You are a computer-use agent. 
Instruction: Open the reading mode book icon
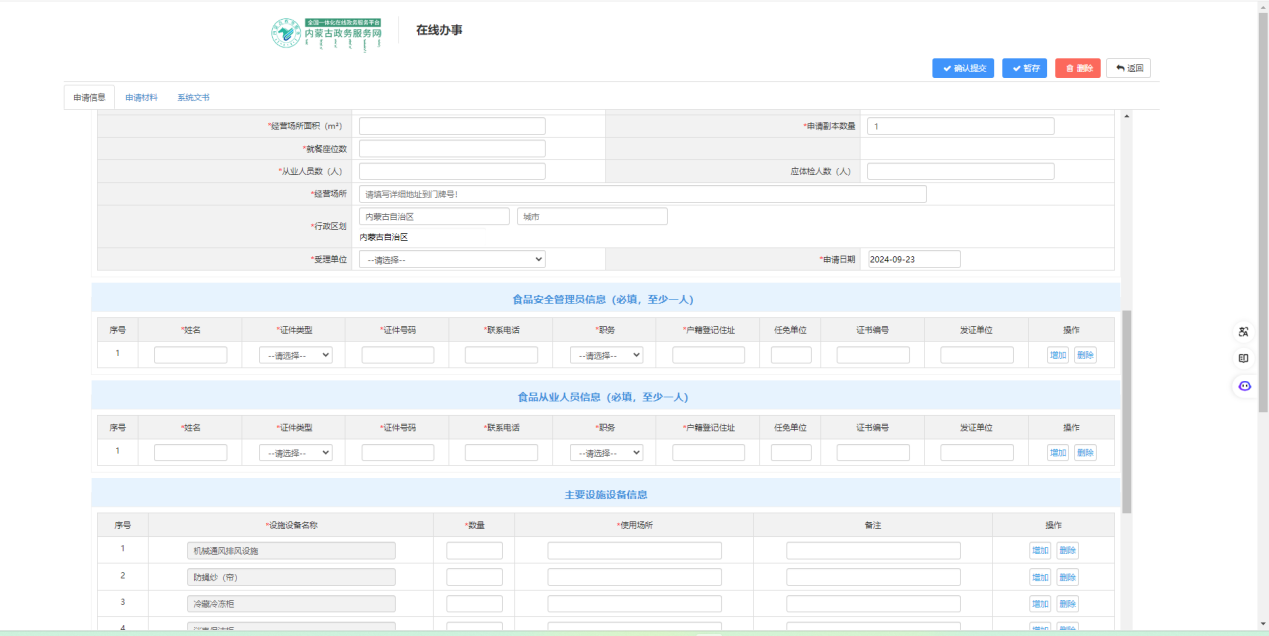click(1244, 358)
